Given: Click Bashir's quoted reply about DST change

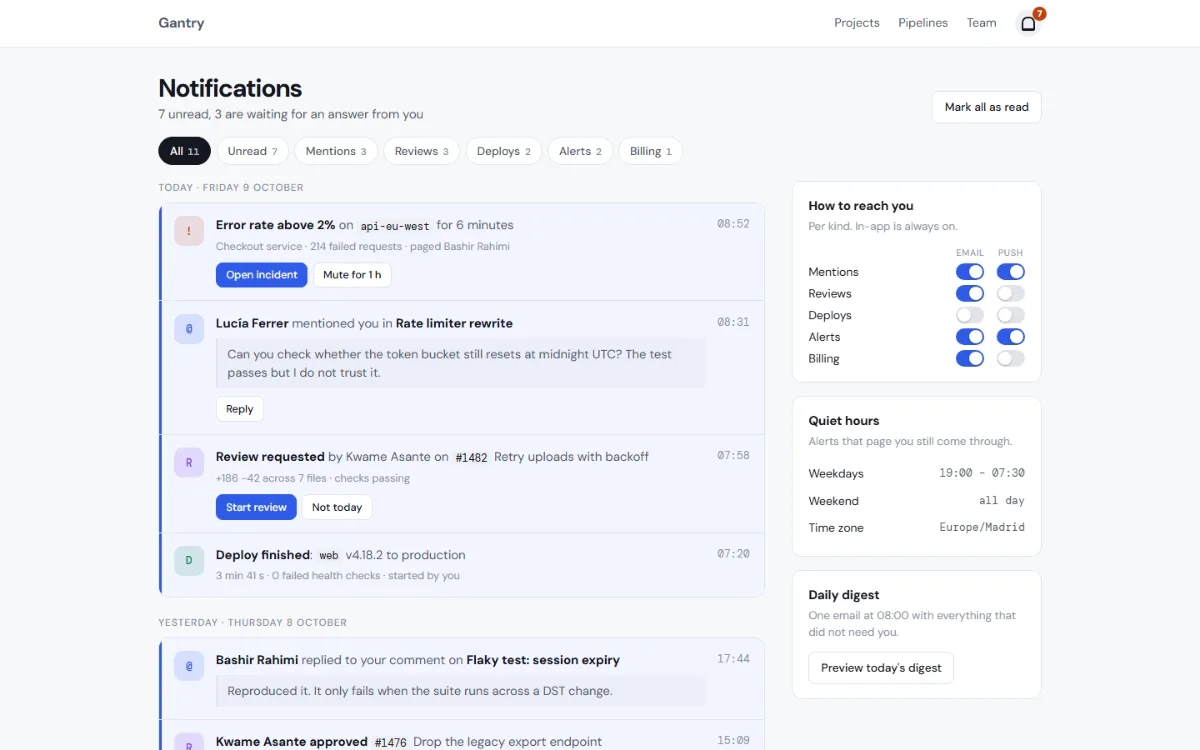Looking at the screenshot, I should click(461, 691).
